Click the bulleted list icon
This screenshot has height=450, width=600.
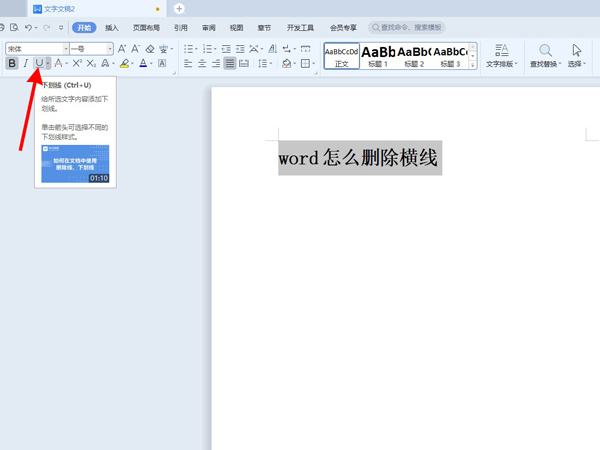(x=188, y=48)
